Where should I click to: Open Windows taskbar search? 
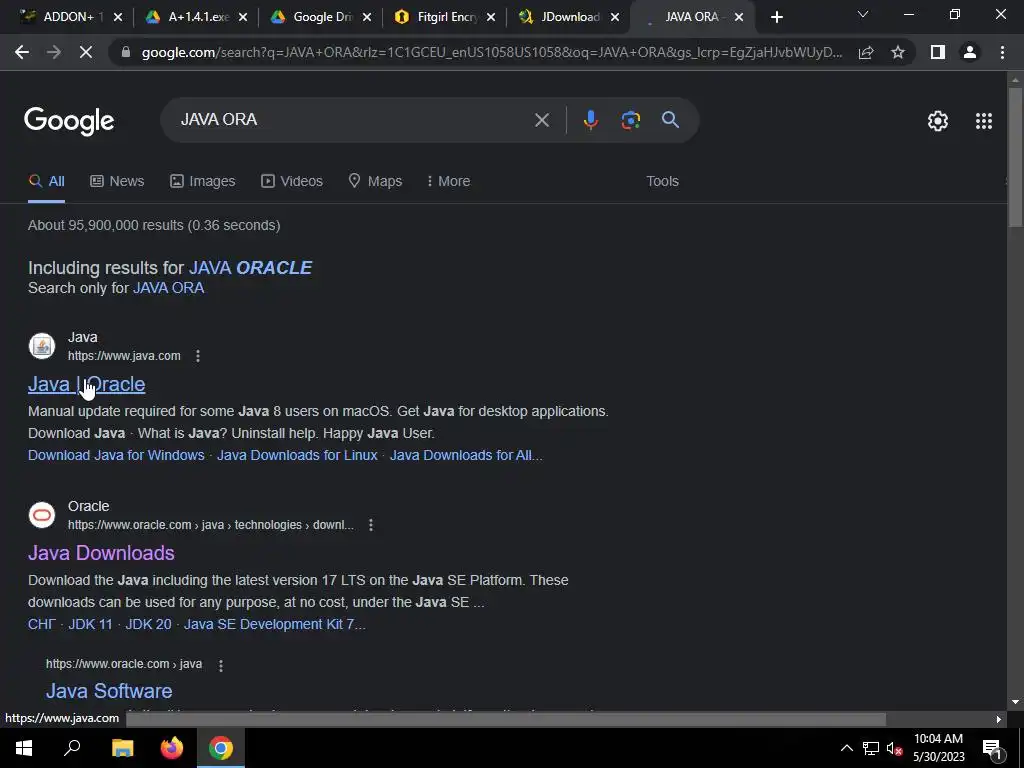tap(72, 748)
